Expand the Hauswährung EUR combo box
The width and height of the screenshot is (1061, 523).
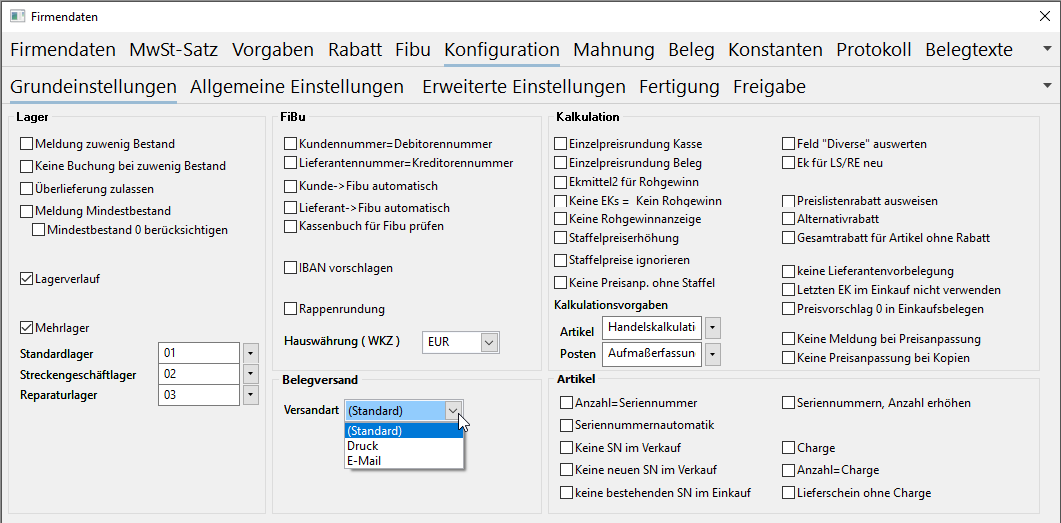(490, 342)
